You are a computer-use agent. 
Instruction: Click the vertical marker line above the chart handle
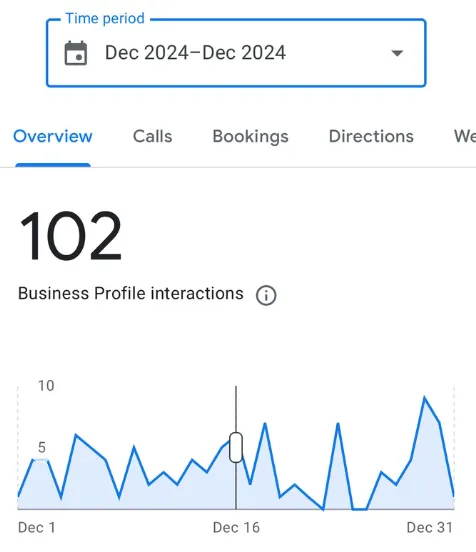coord(236,409)
